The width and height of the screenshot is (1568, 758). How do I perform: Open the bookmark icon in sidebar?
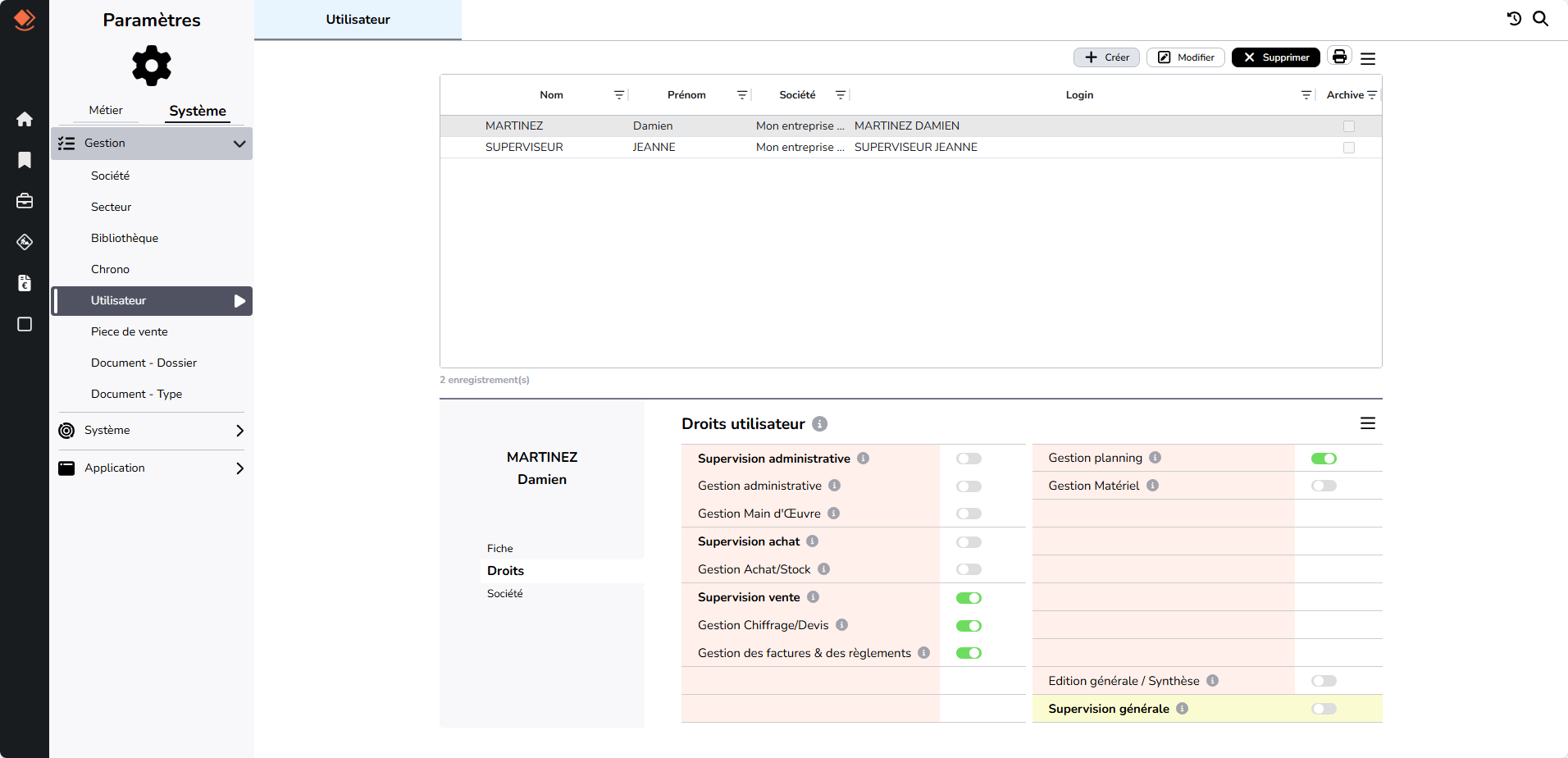(x=25, y=160)
